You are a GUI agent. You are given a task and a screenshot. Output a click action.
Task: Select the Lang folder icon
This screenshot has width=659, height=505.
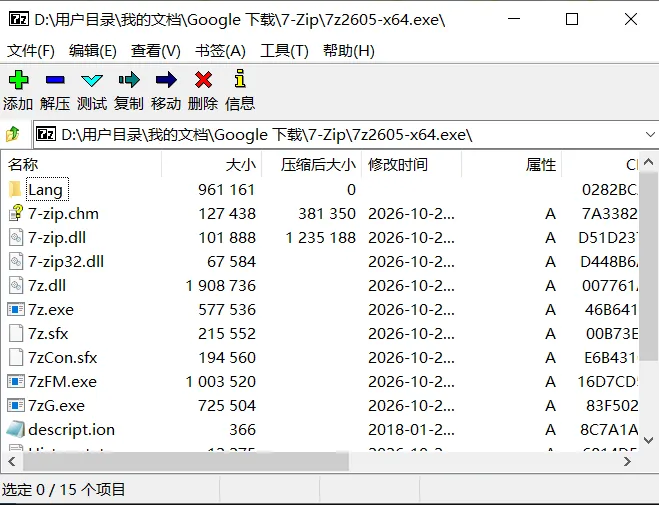(15, 189)
